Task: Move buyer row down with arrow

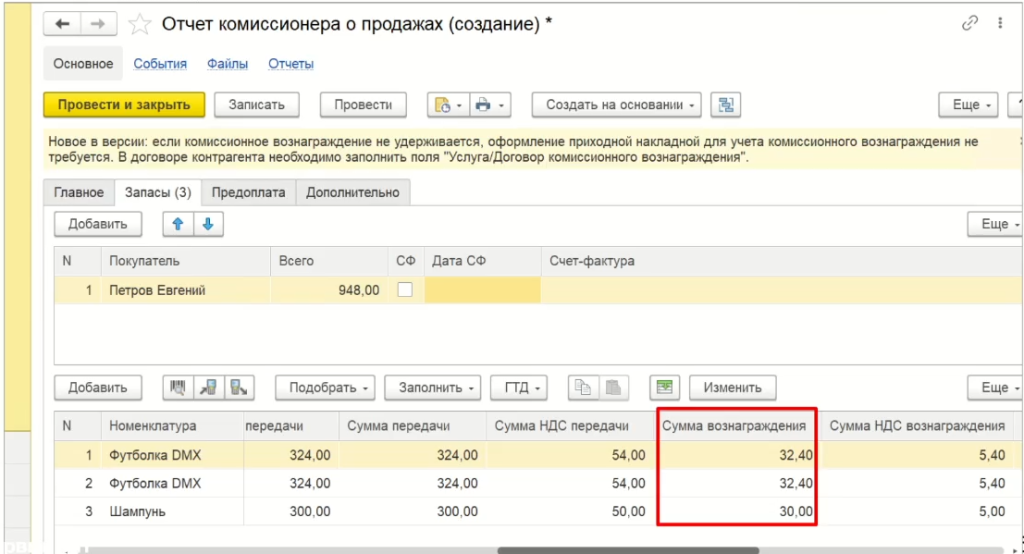Action: pyautogui.click(x=207, y=224)
